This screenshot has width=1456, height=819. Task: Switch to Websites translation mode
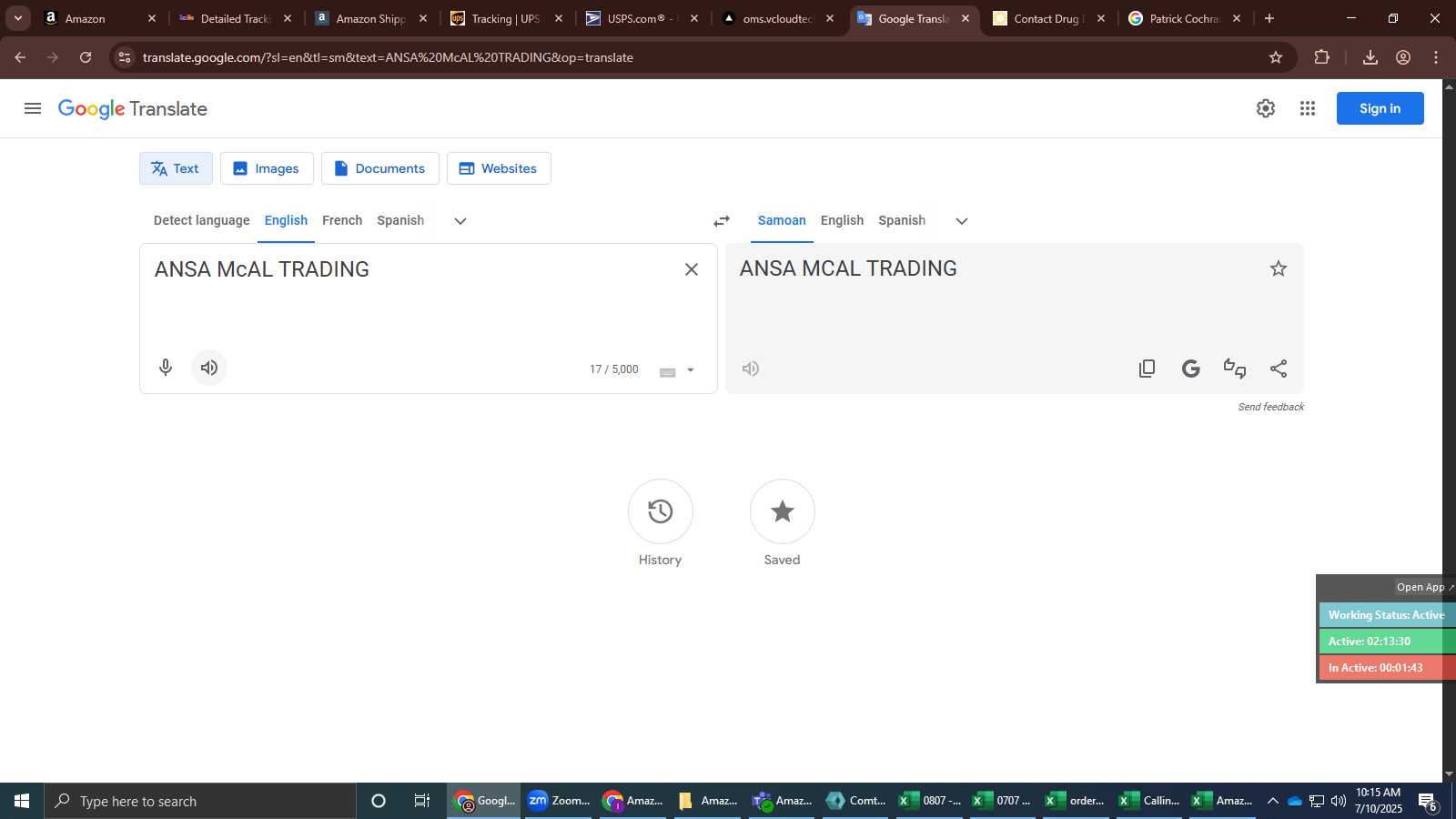pyautogui.click(x=499, y=168)
